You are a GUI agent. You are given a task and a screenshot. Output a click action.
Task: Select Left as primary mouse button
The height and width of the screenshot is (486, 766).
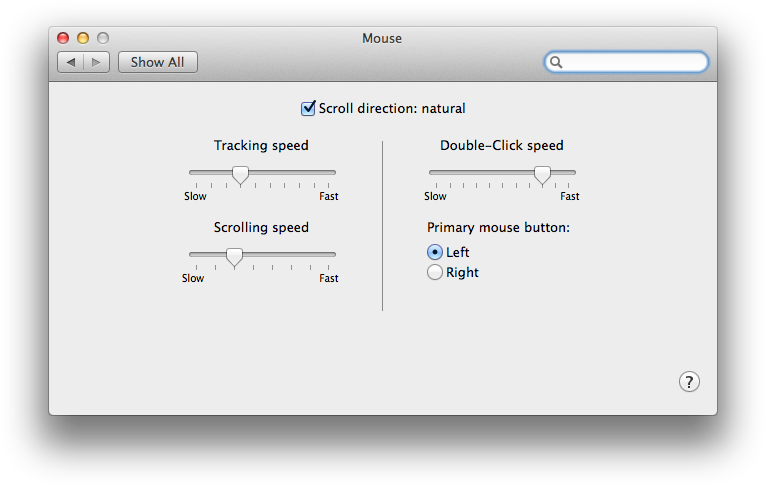tap(435, 252)
